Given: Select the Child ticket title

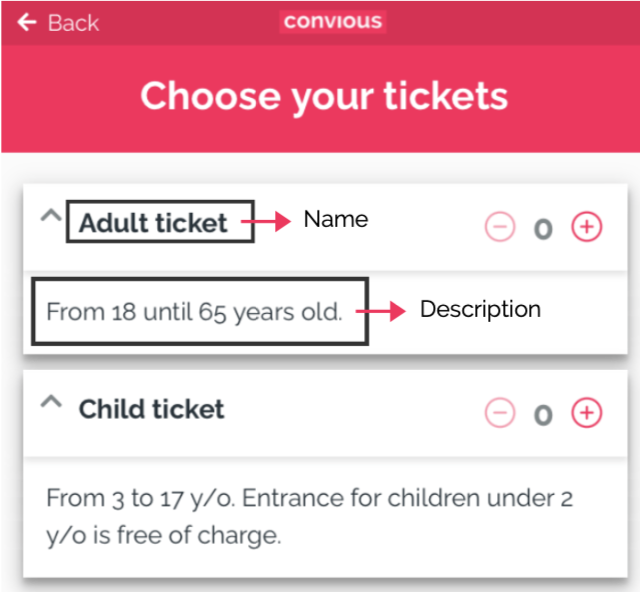Looking at the screenshot, I should [152, 409].
